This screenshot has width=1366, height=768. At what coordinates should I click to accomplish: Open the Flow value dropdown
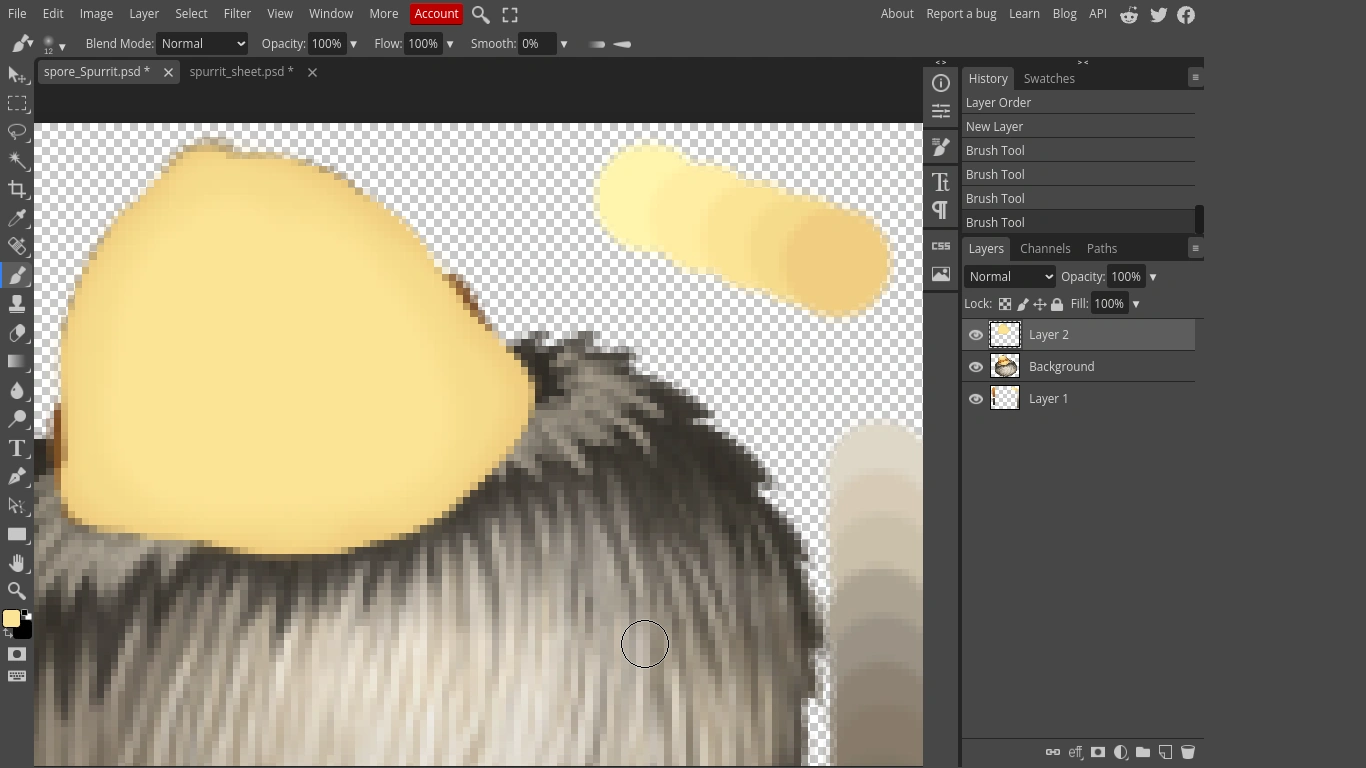[x=449, y=43]
